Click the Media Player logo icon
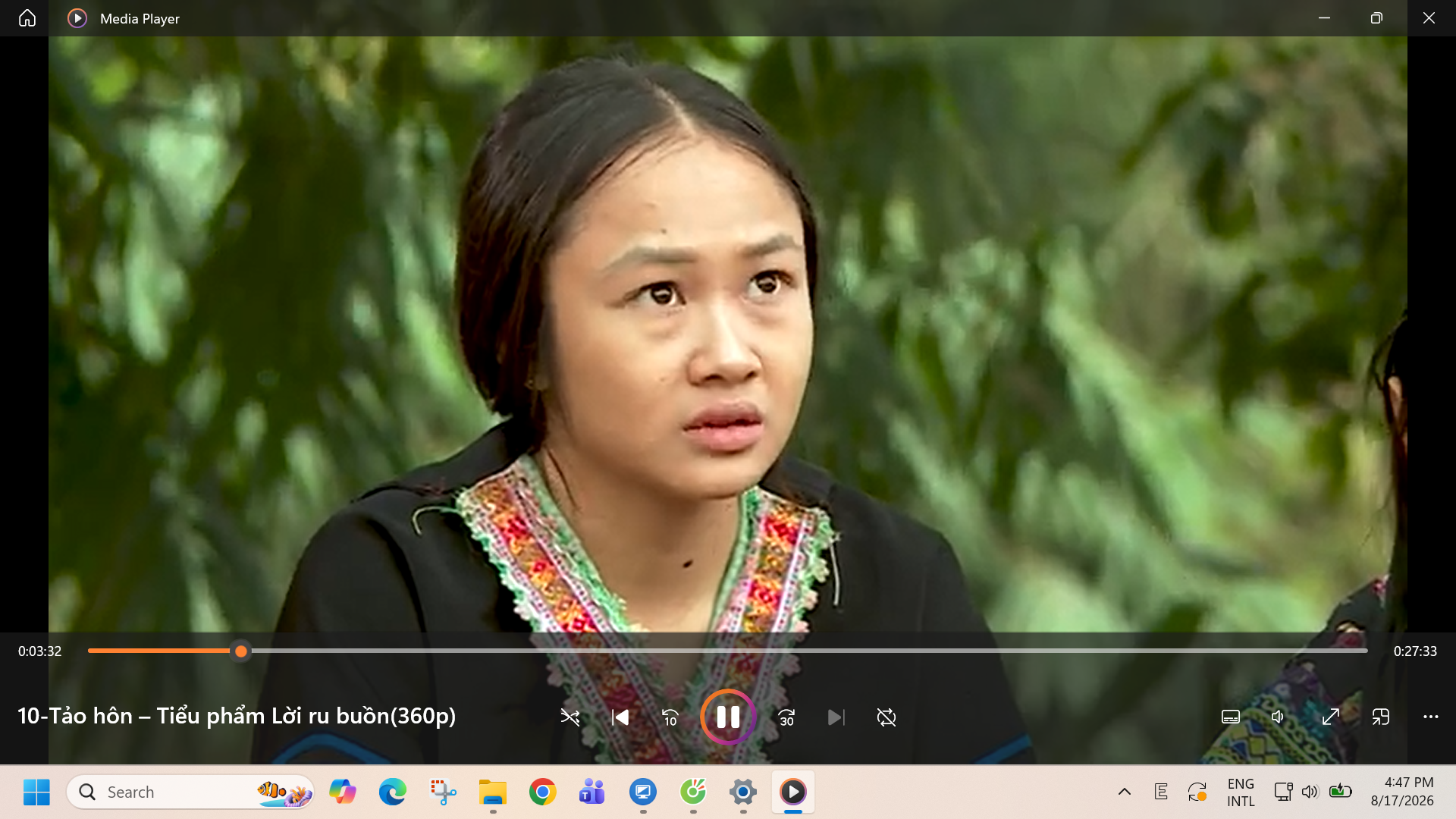Viewport: 1456px width, 819px height. point(77,18)
